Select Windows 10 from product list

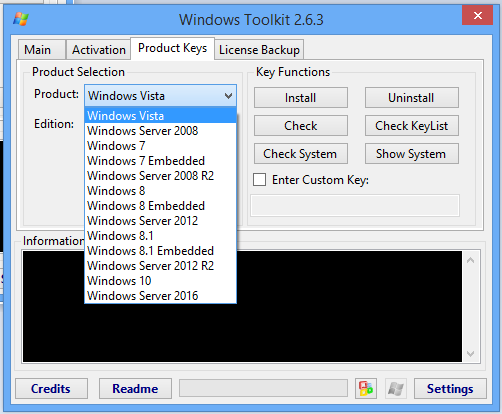[161, 281]
